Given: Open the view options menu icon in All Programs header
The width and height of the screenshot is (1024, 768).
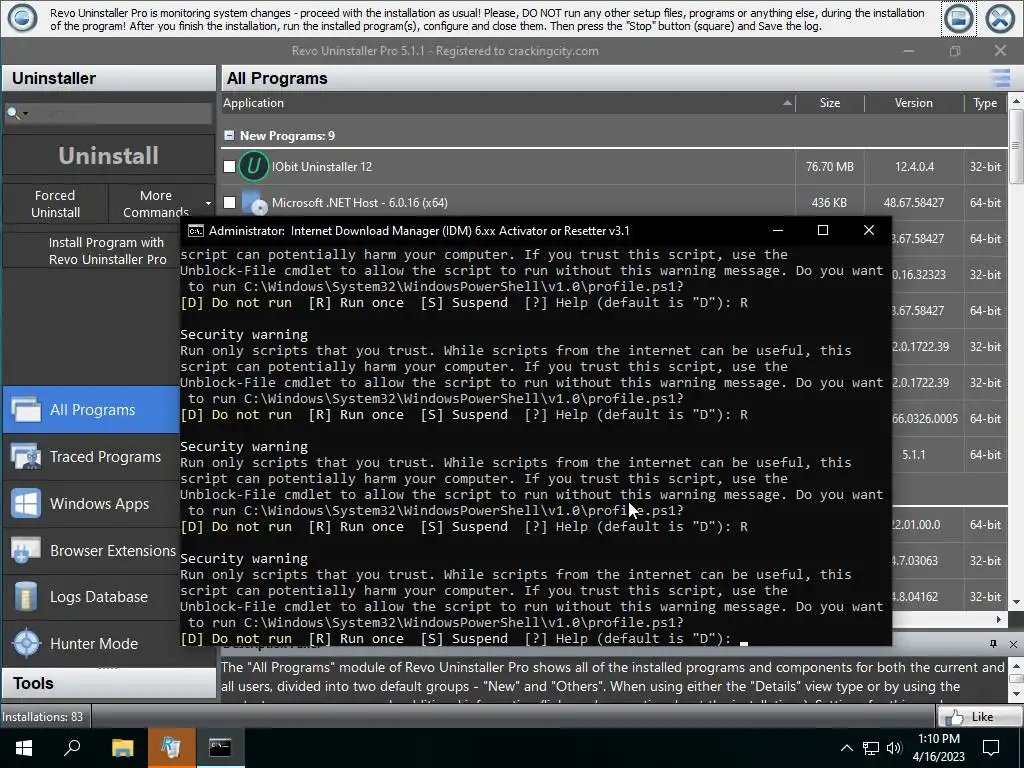Looking at the screenshot, I should [x=1000, y=78].
